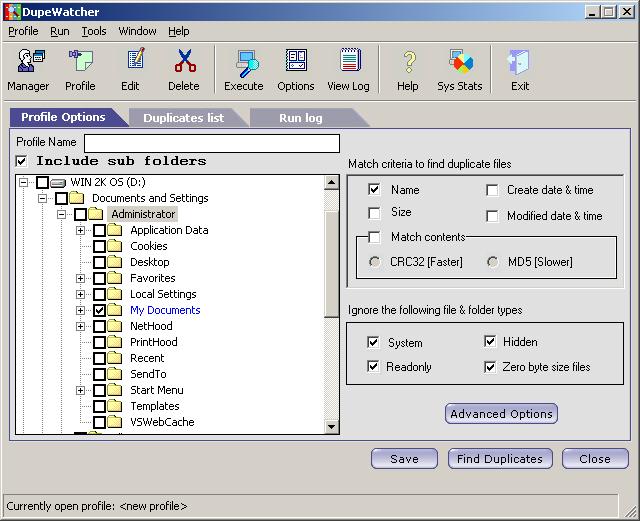
Task: Click the Favorites folder icon
Action: point(115,278)
